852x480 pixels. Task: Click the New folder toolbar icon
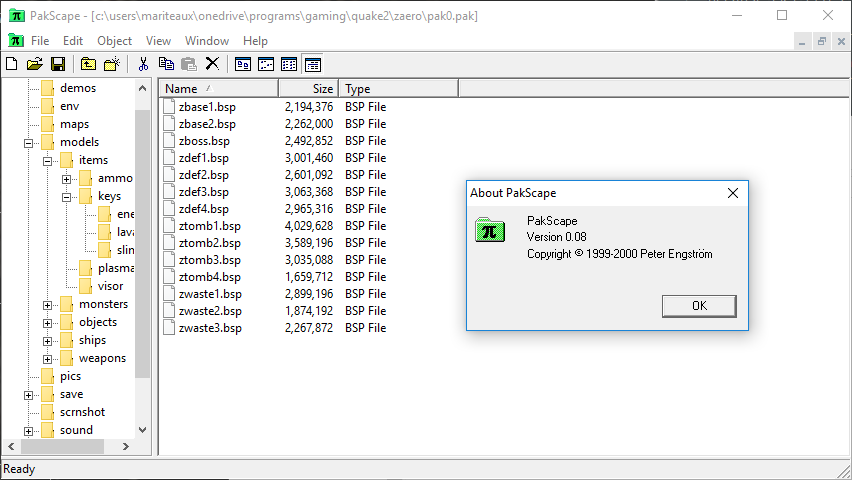click(x=112, y=64)
